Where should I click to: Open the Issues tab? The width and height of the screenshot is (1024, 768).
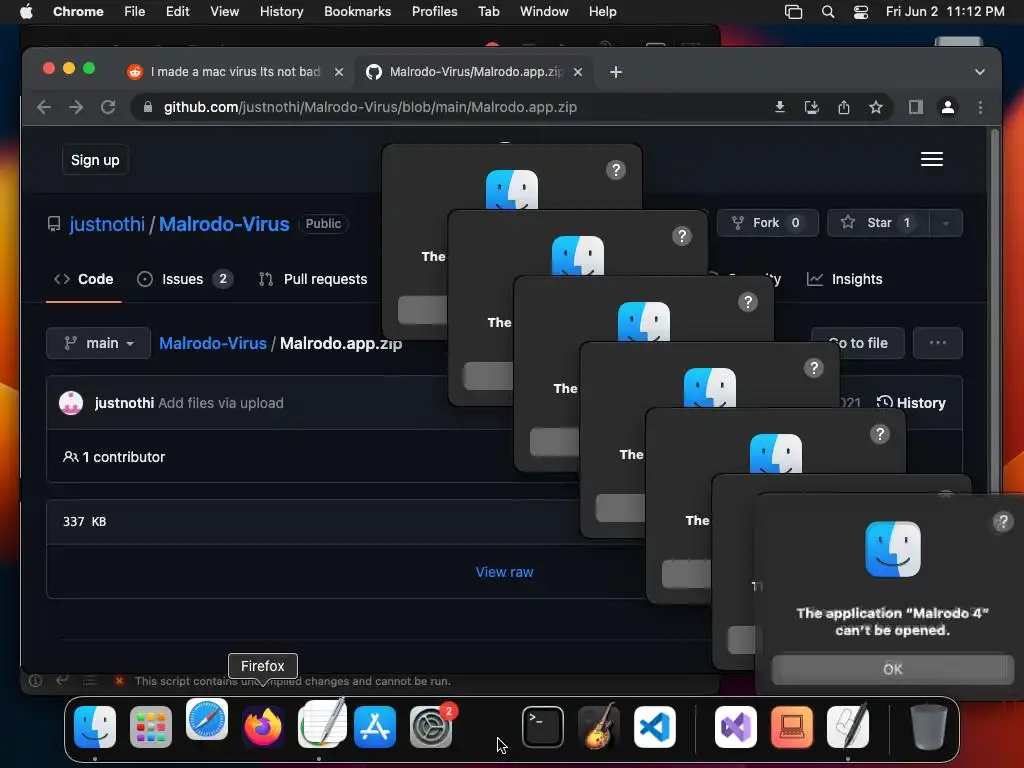185,279
